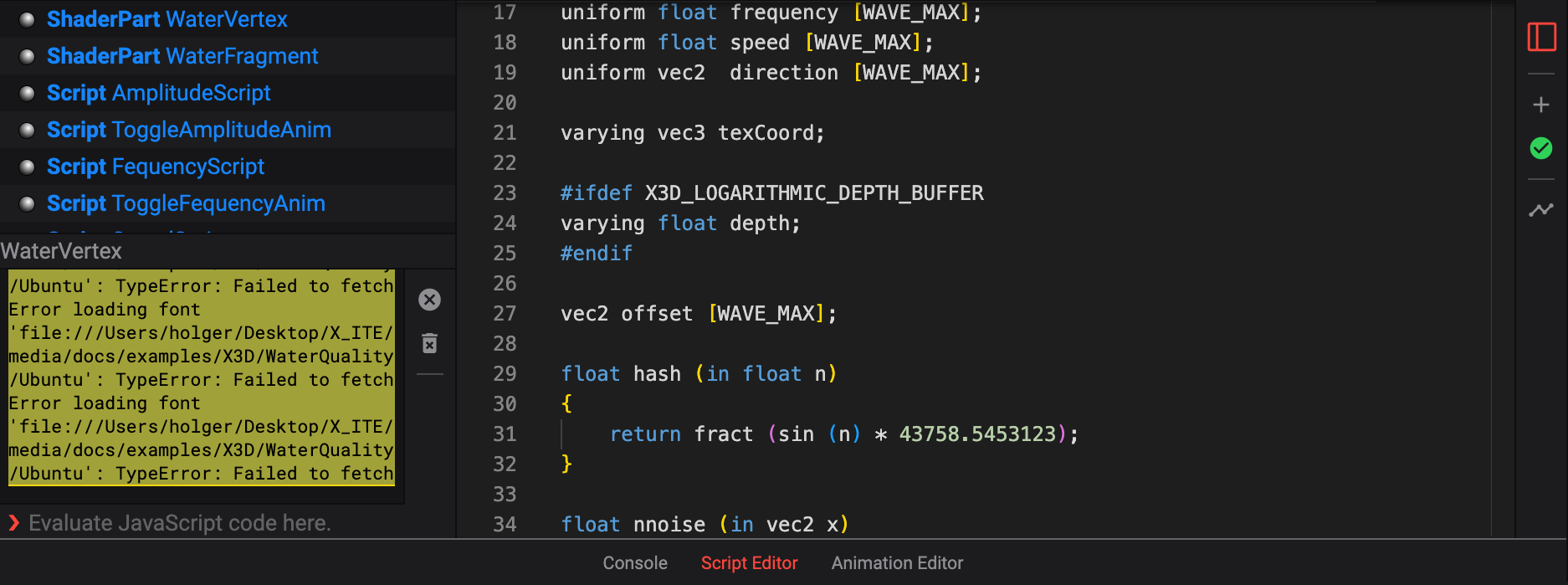The image size is (1568, 585).
Task: Click sphere icon beside Script ToggleFequencyAnim
Action: tap(27, 203)
